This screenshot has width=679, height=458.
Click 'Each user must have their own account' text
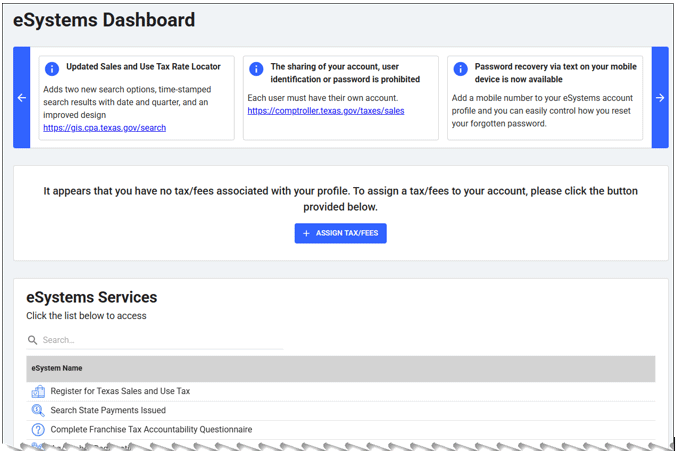[323, 98]
